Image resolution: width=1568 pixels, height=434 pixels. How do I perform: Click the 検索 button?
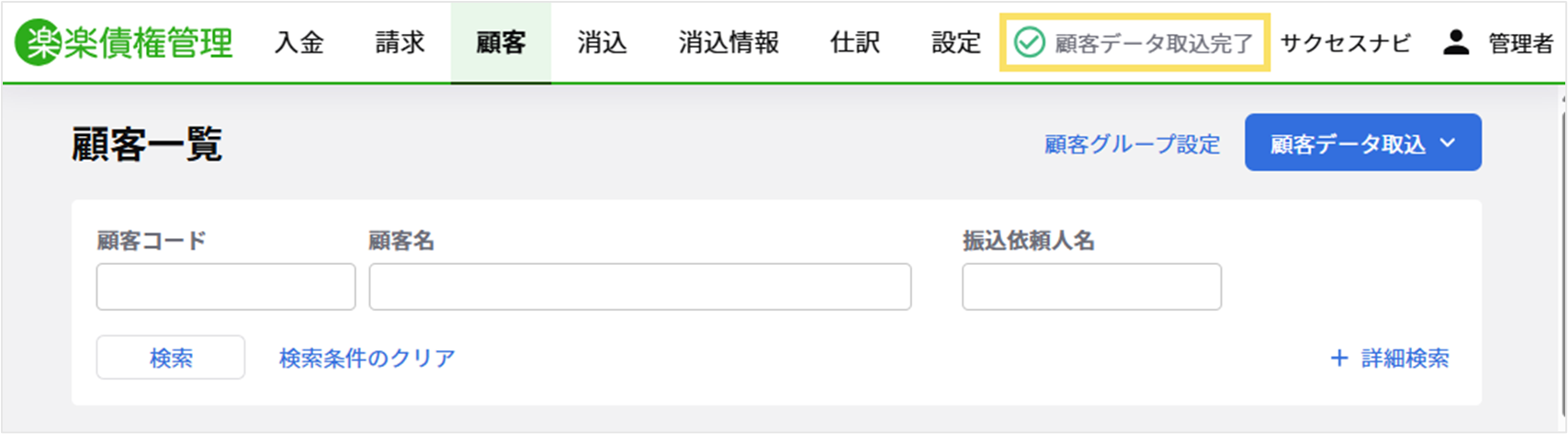171,358
